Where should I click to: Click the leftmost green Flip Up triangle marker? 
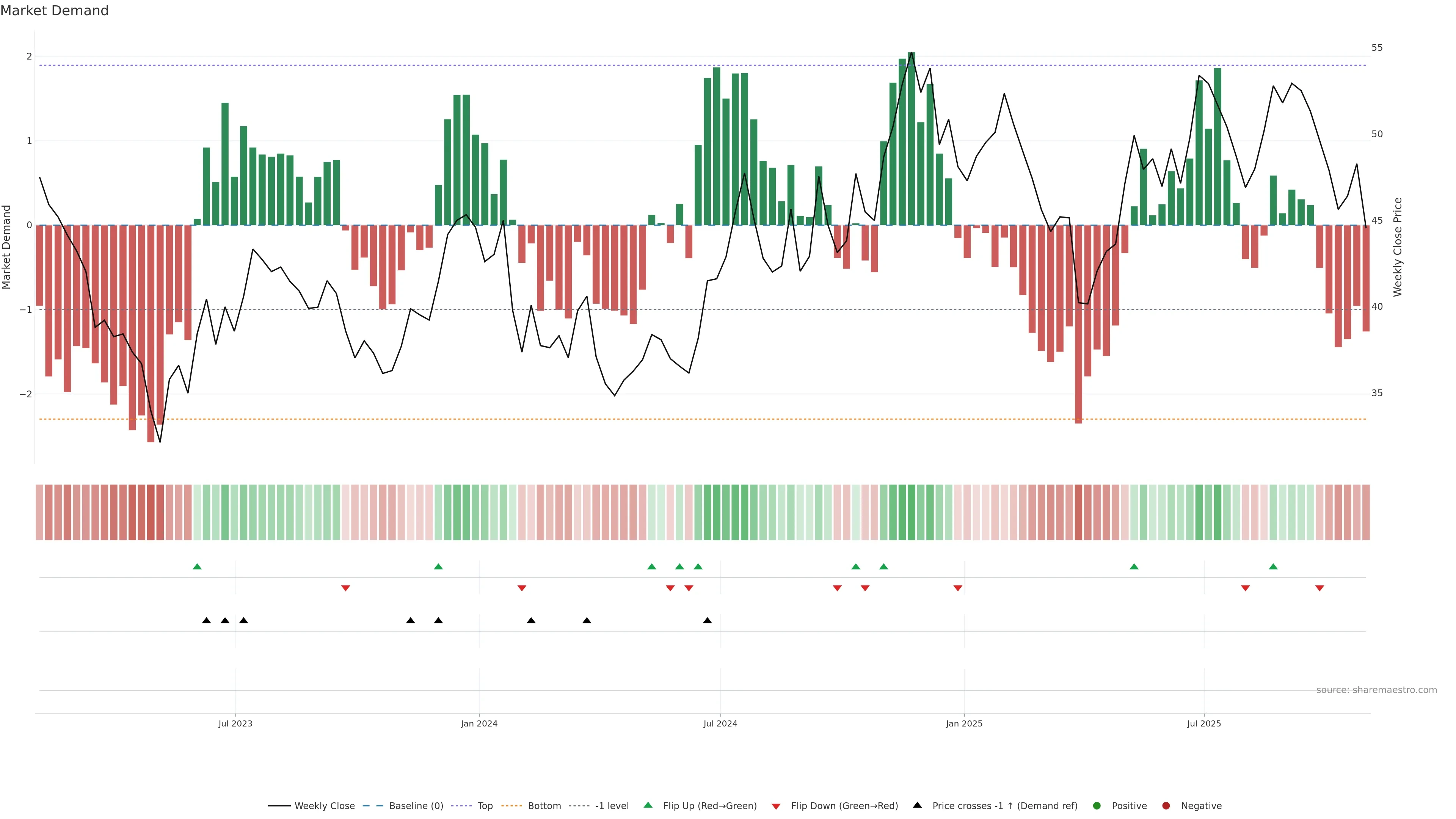[197, 566]
